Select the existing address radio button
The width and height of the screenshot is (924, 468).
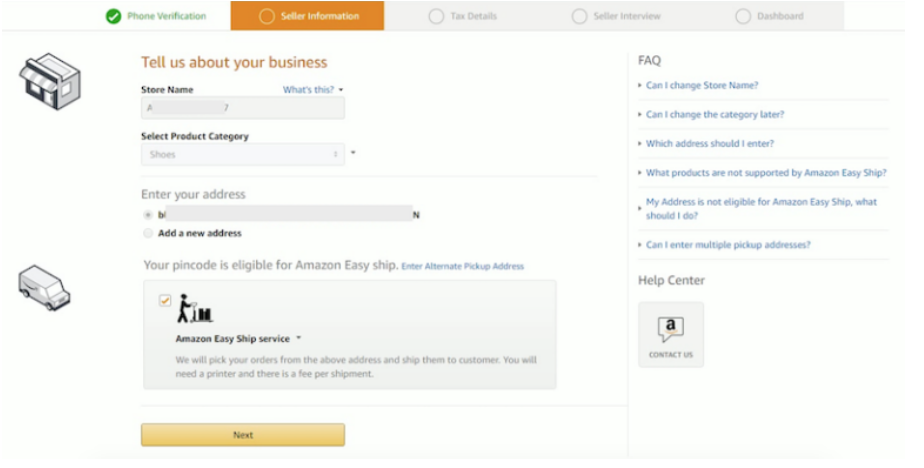[x=148, y=214]
